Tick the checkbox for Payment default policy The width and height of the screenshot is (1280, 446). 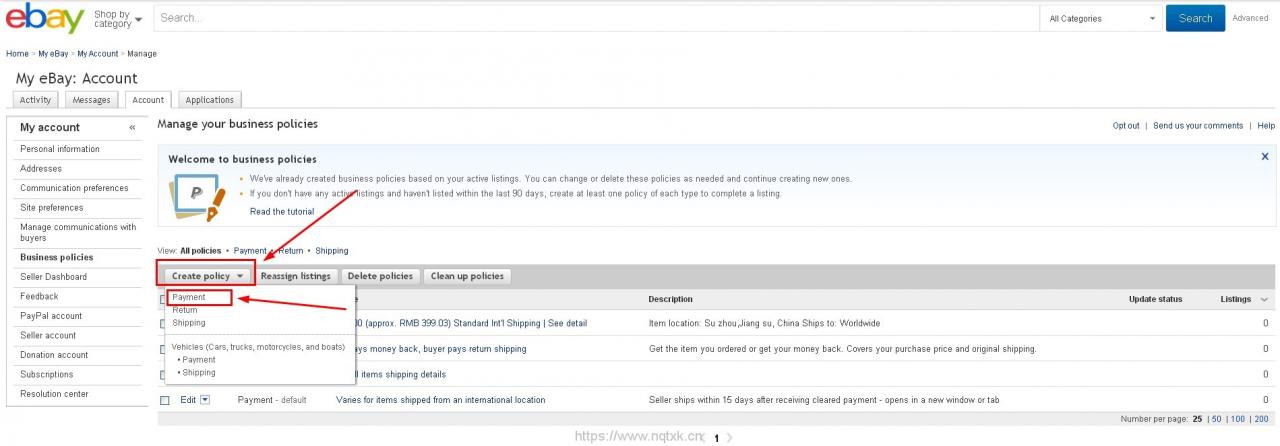pos(165,400)
